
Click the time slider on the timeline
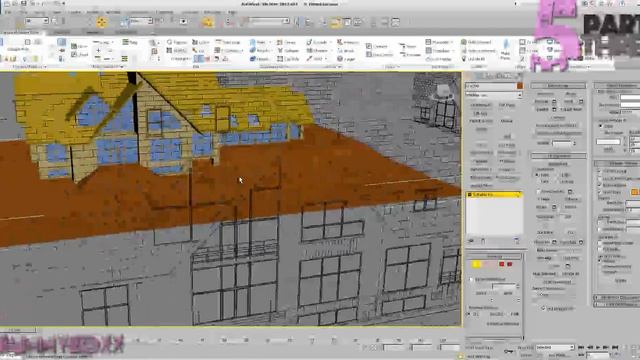click(x=18, y=330)
